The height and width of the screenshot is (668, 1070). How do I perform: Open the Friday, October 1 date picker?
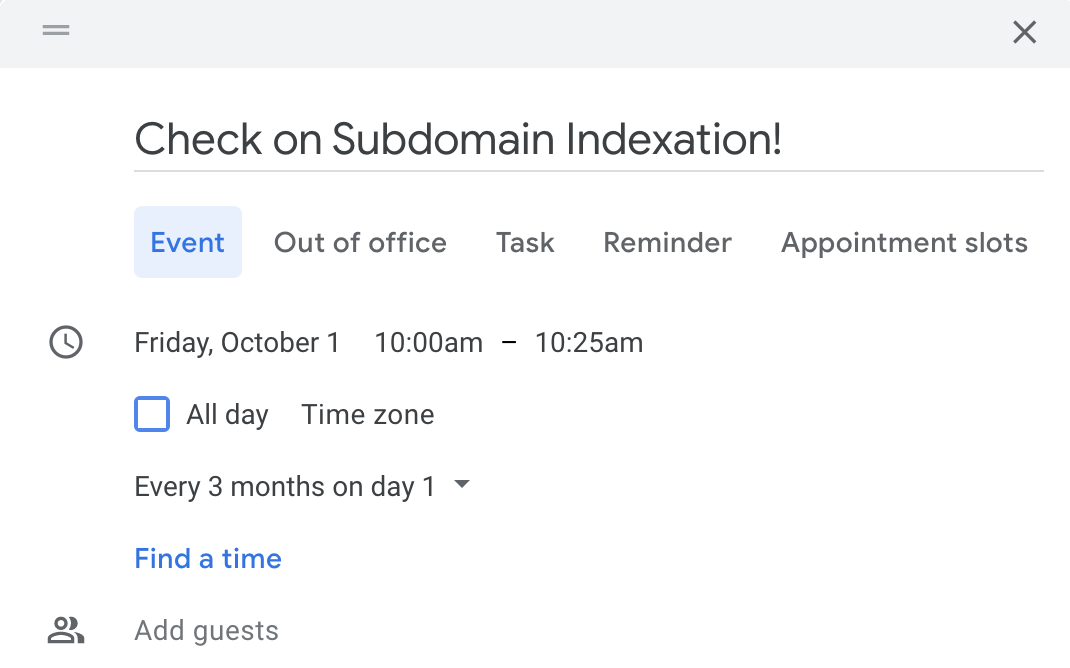tap(237, 343)
